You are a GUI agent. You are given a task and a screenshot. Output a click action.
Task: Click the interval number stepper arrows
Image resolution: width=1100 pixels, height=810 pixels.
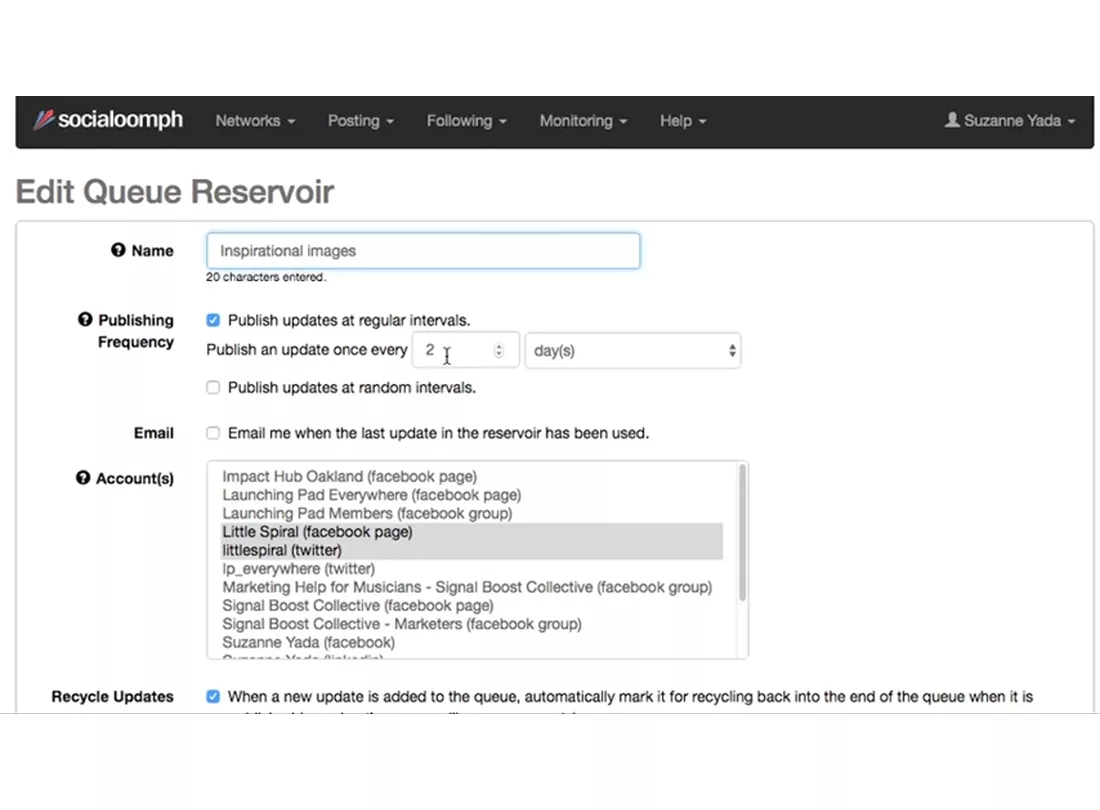pos(499,351)
